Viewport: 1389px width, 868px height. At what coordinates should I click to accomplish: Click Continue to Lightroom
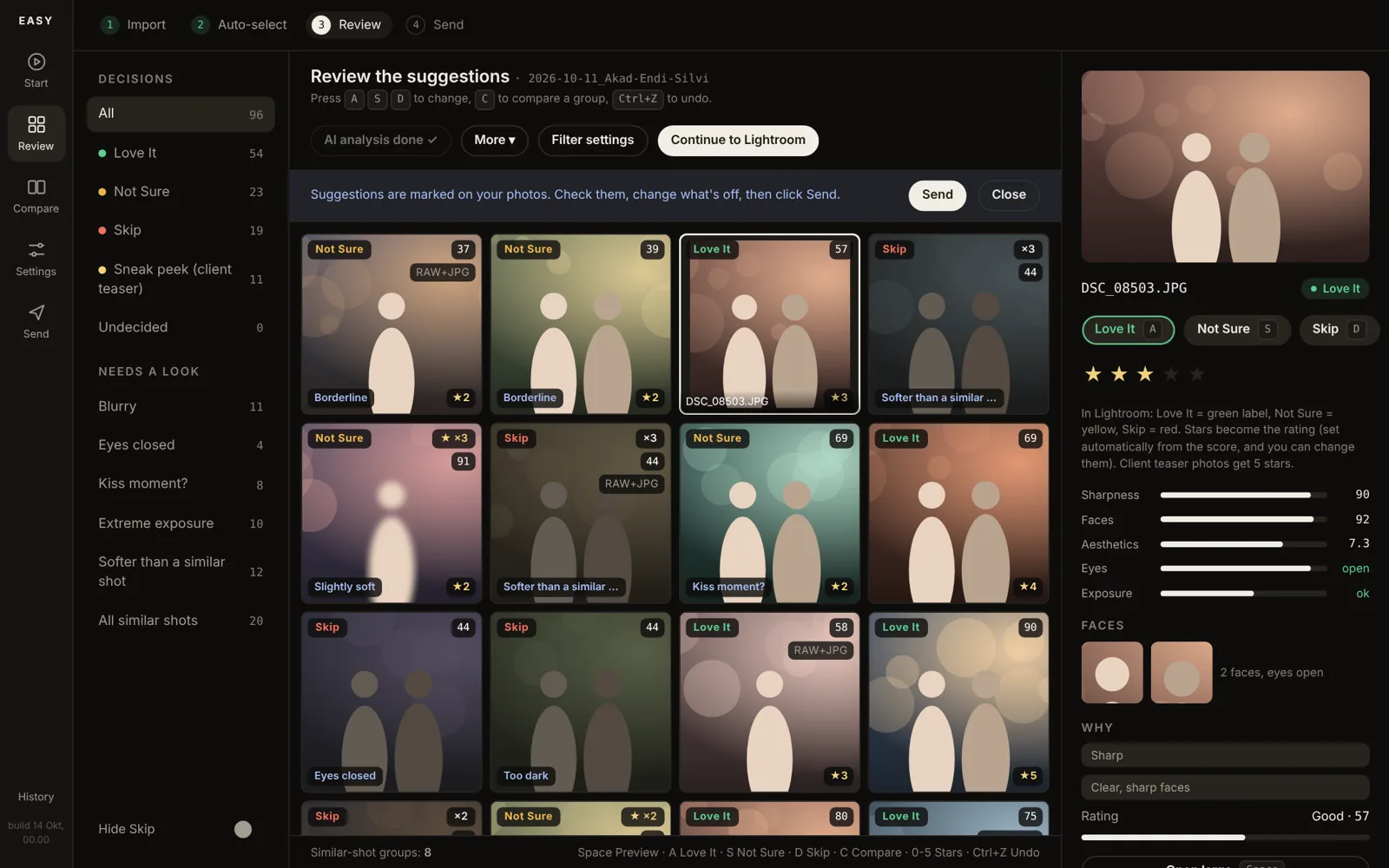pos(738,140)
